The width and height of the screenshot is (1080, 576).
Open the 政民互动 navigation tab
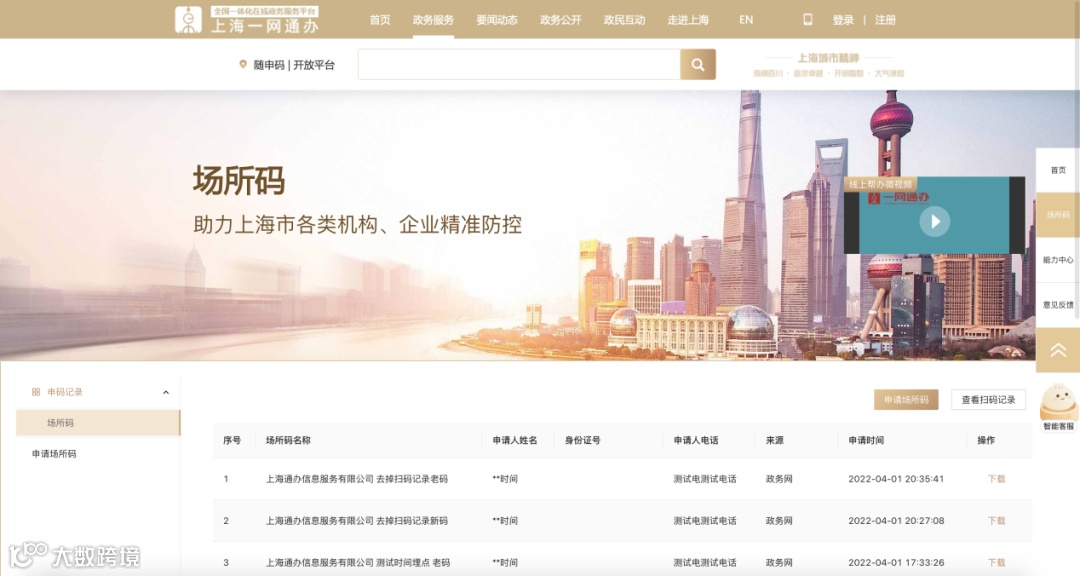(x=624, y=20)
